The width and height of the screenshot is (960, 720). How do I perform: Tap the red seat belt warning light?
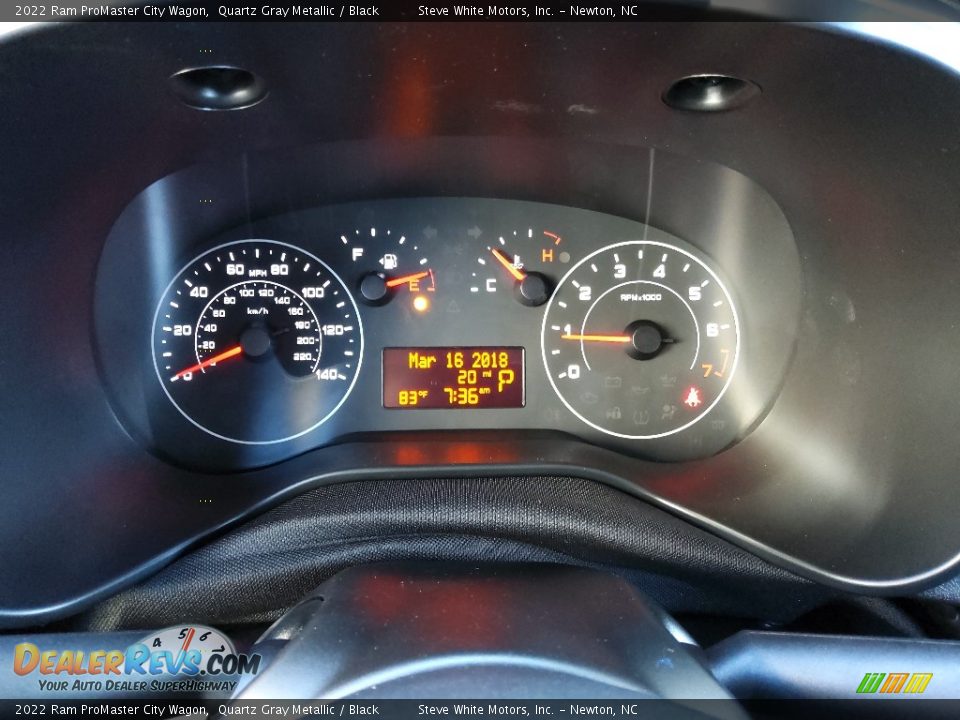(x=693, y=397)
